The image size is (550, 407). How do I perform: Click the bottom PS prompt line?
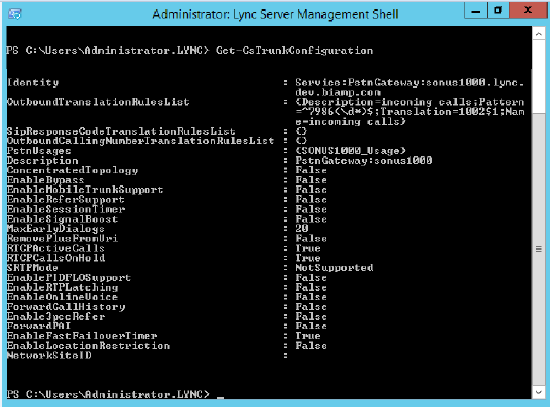click(115, 394)
